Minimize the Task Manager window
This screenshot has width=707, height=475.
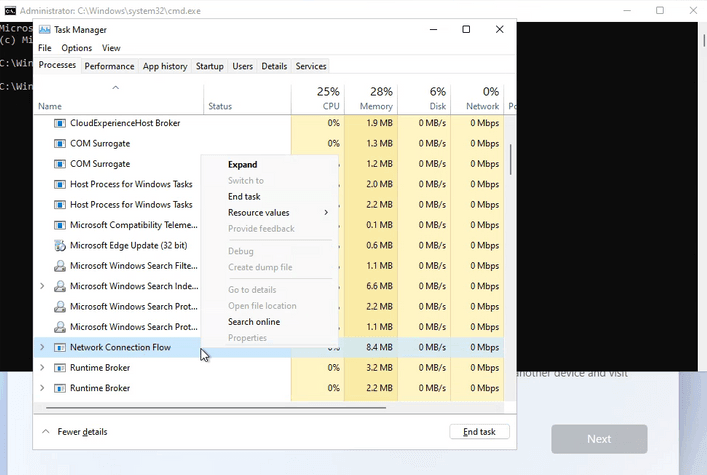(433, 29)
